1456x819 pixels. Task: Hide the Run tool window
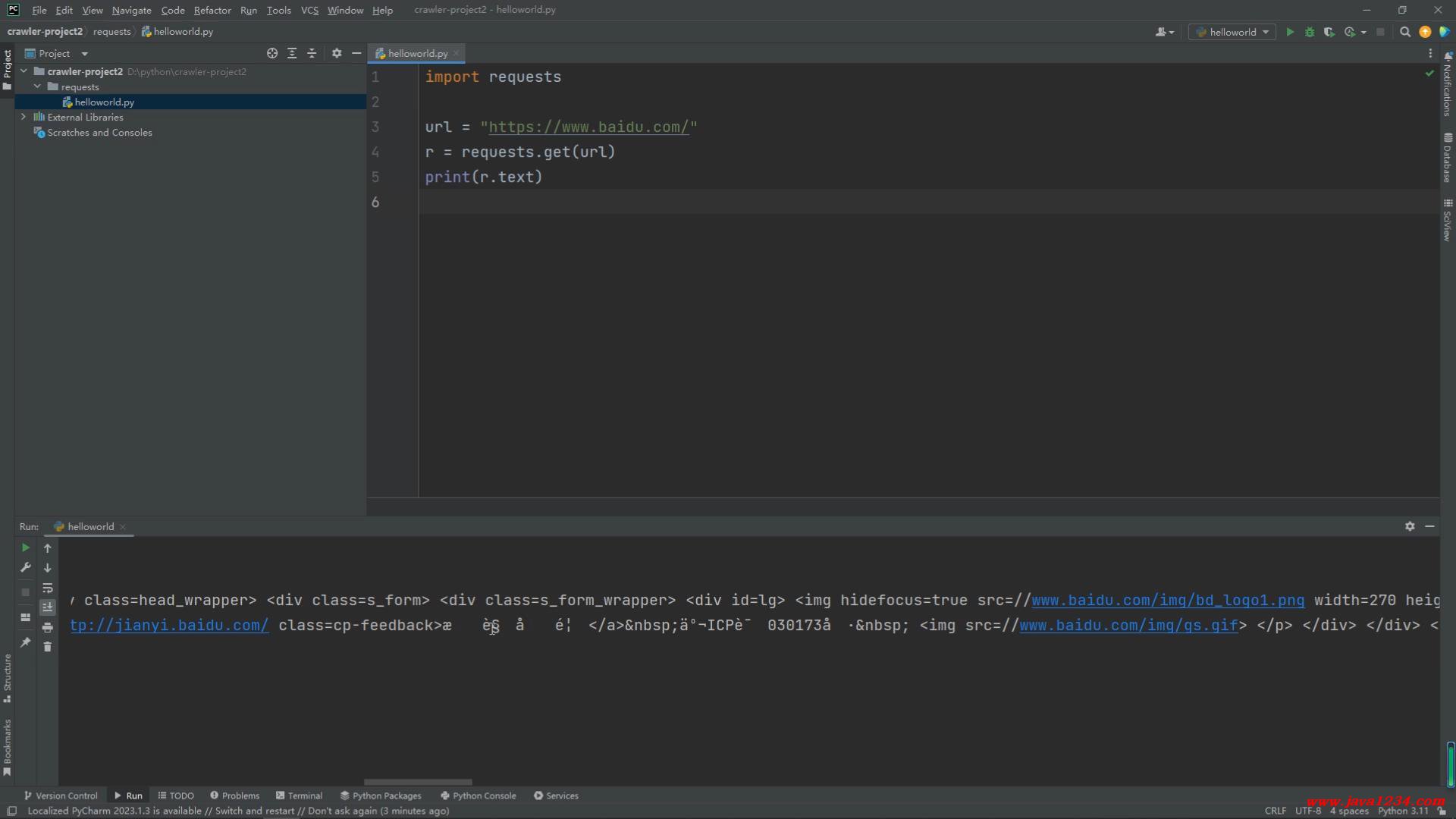point(1429,526)
